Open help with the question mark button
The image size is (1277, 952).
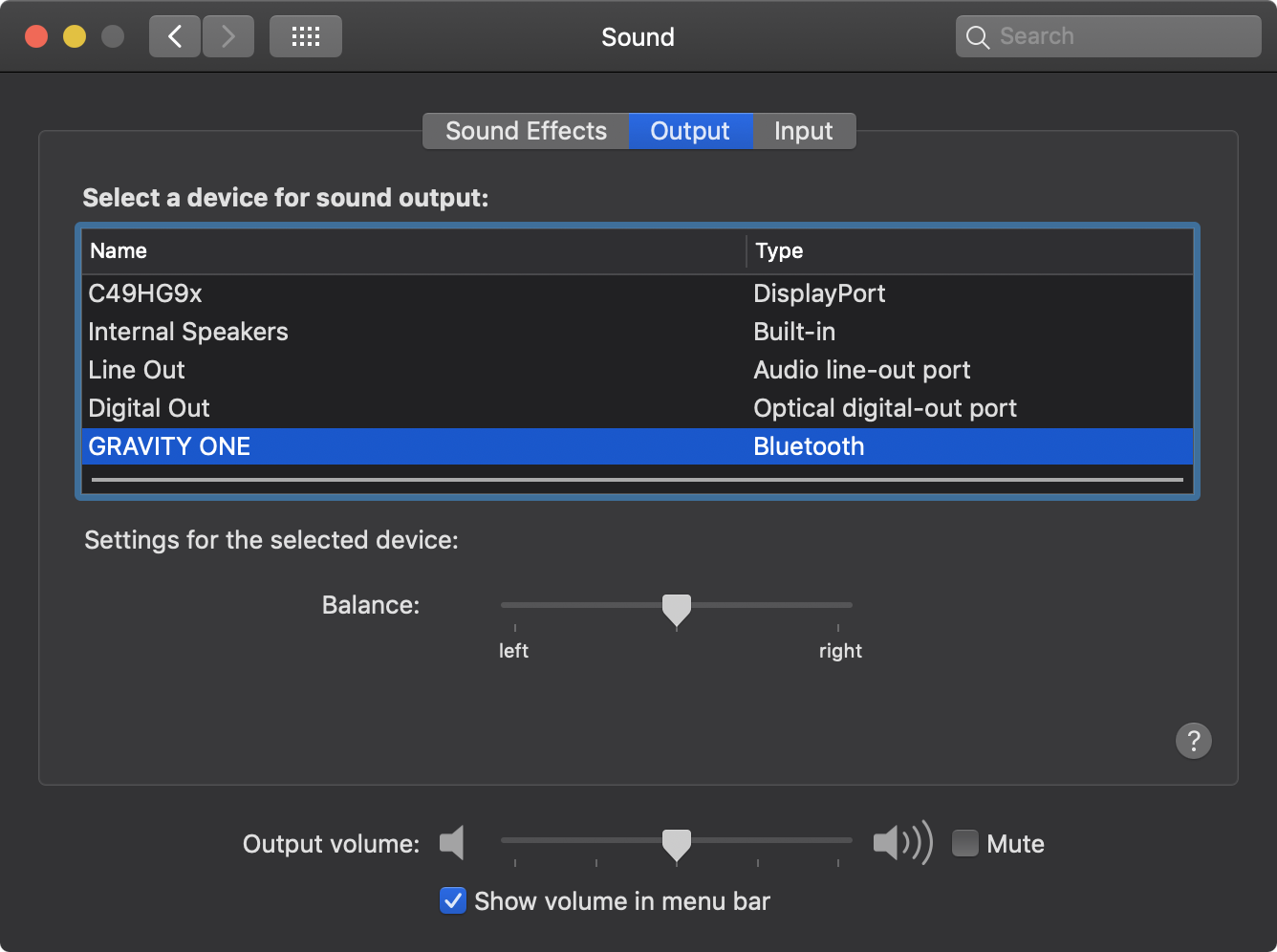point(1194,741)
